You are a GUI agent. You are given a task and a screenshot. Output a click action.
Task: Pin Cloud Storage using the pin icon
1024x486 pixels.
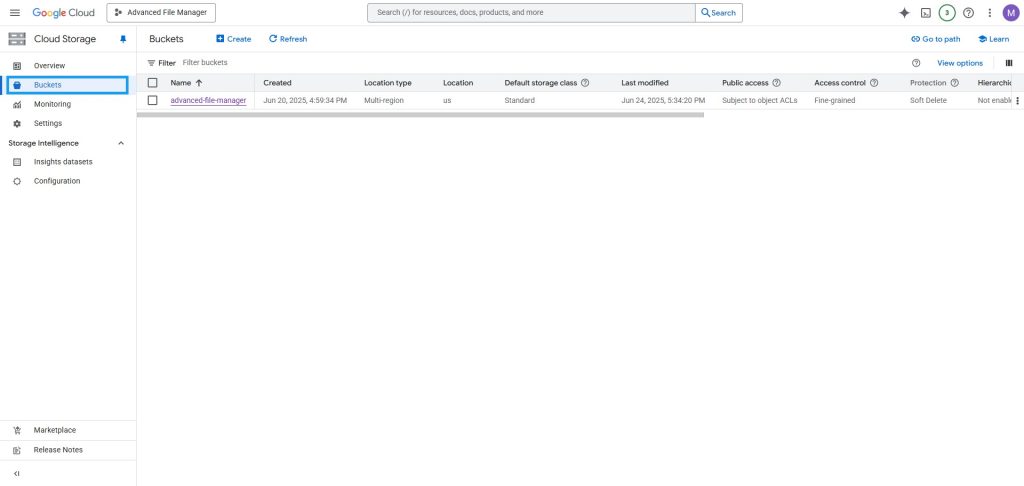[123, 39]
